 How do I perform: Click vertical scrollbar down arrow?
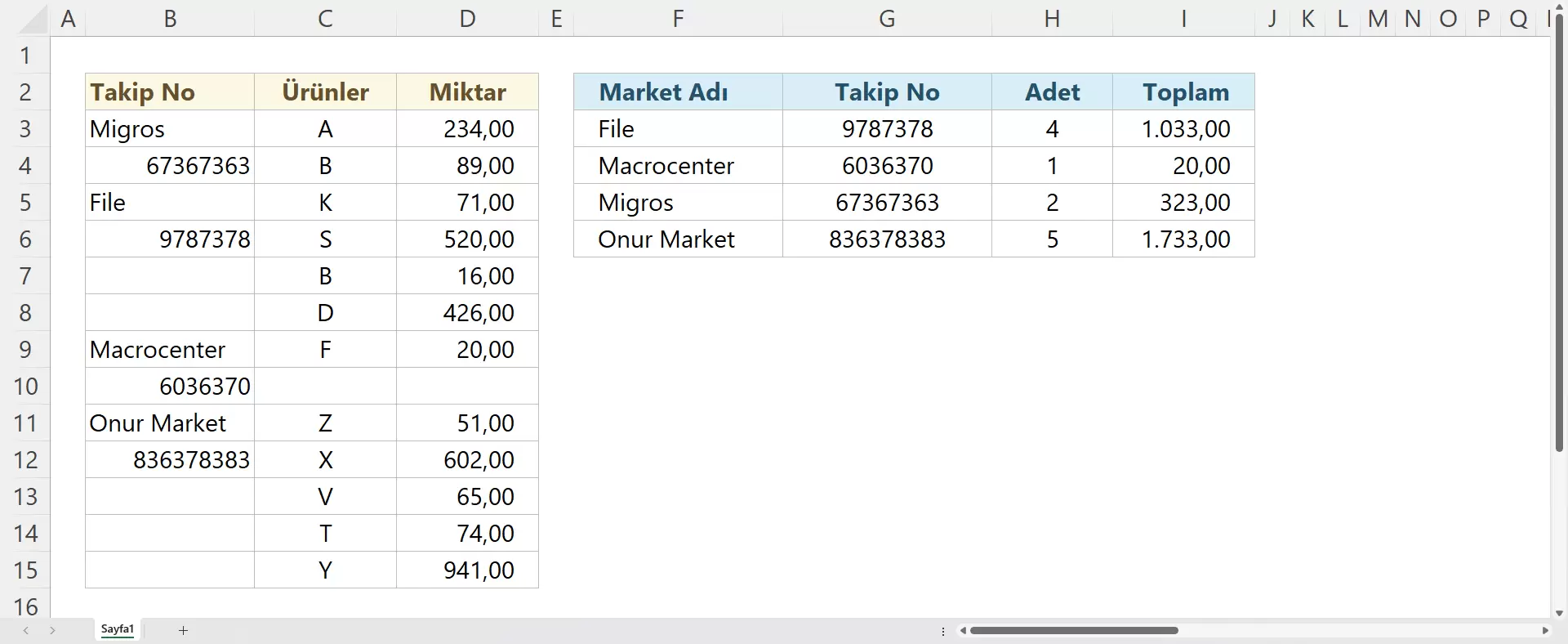coord(1559,612)
